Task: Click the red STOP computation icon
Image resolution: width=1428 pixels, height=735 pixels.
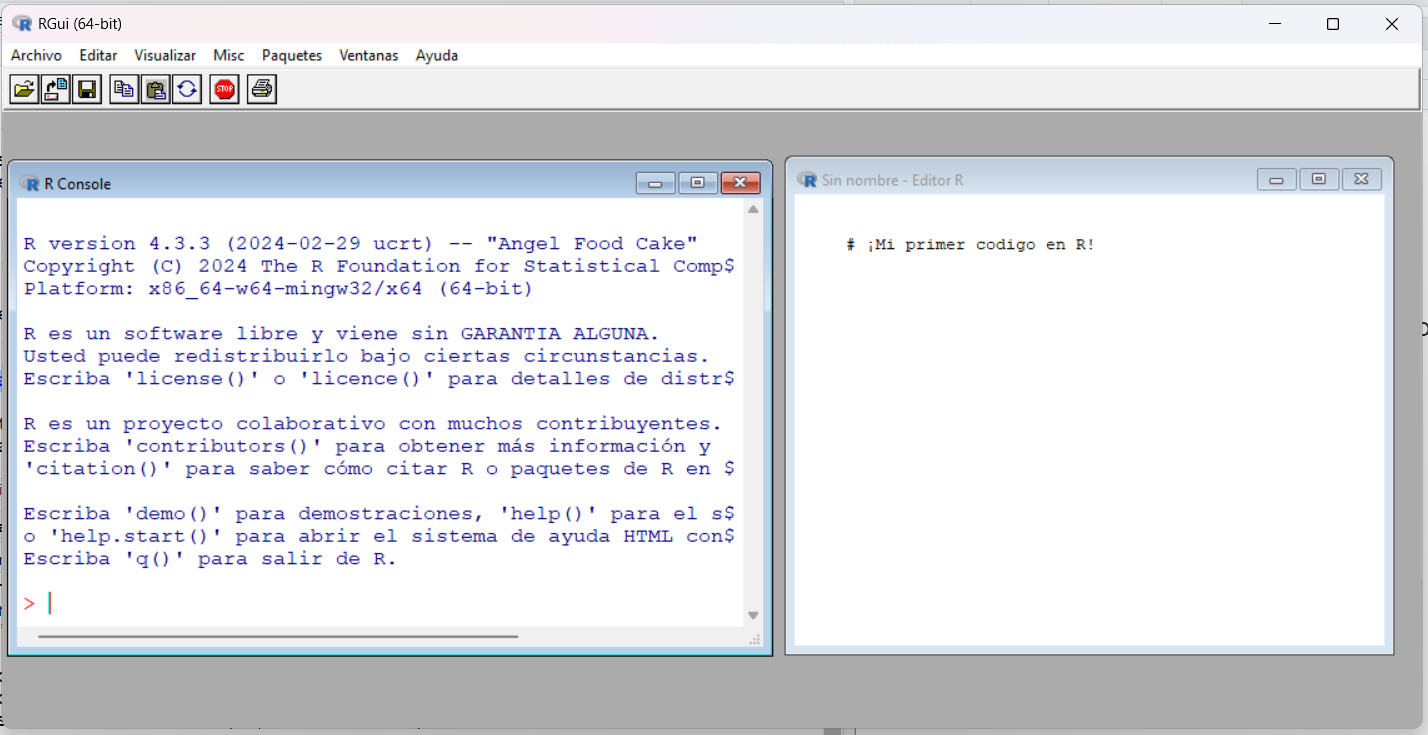Action: click(225, 89)
